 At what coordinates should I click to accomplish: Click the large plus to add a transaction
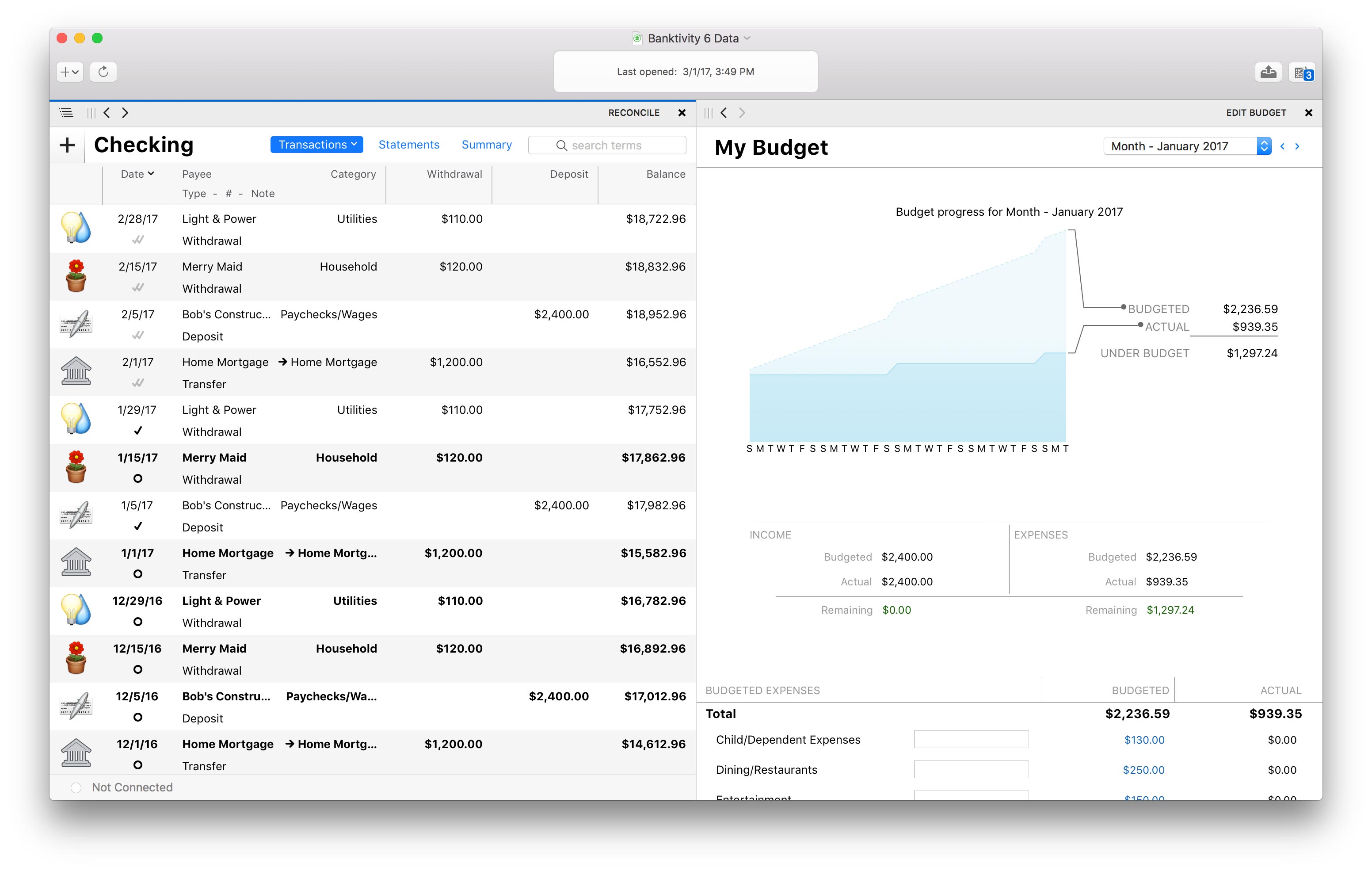[67, 145]
